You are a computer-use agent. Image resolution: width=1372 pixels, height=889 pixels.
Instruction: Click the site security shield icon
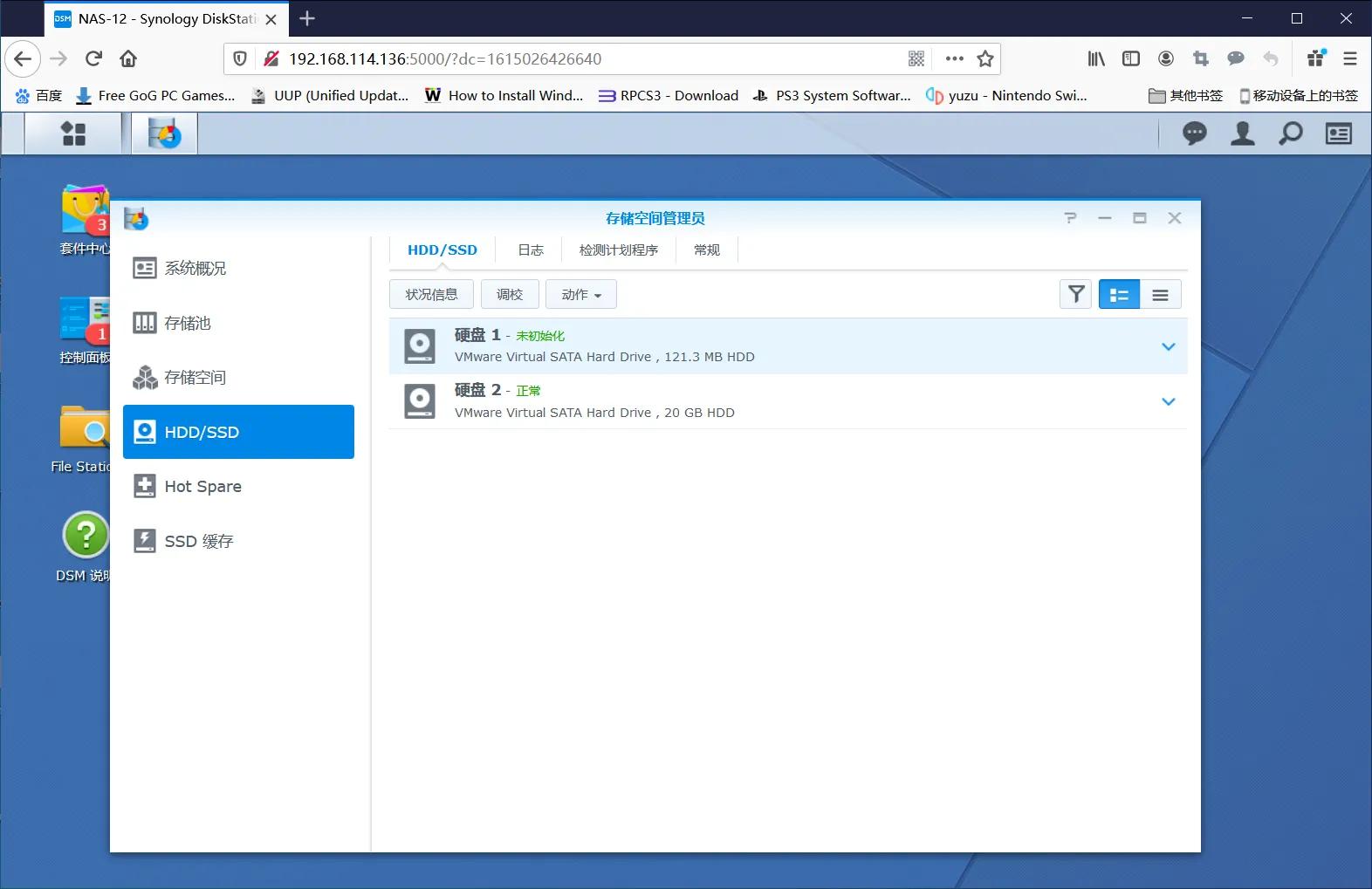pyautogui.click(x=240, y=58)
